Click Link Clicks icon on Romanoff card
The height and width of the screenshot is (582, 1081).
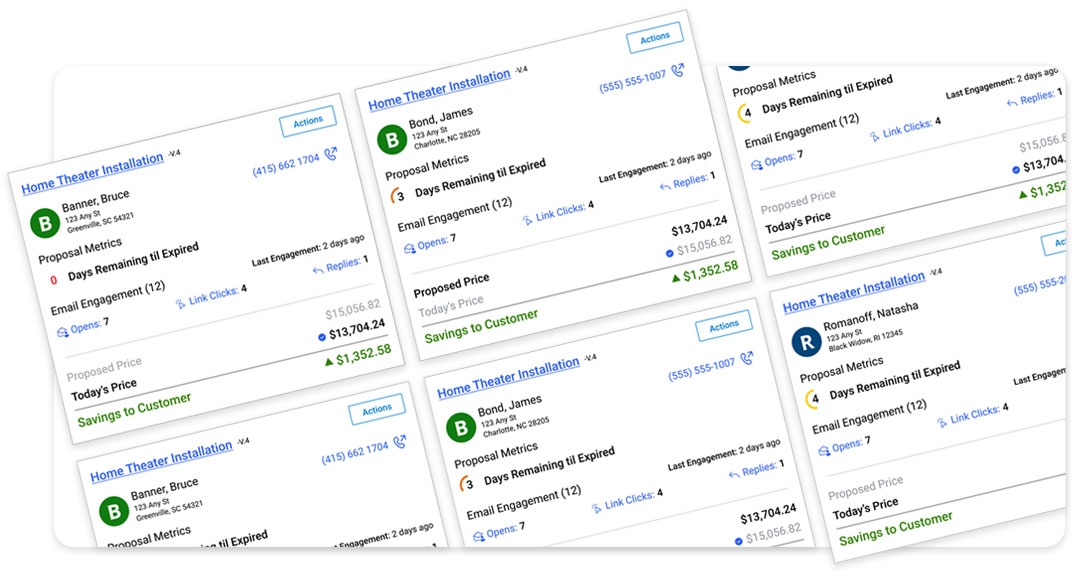click(943, 422)
